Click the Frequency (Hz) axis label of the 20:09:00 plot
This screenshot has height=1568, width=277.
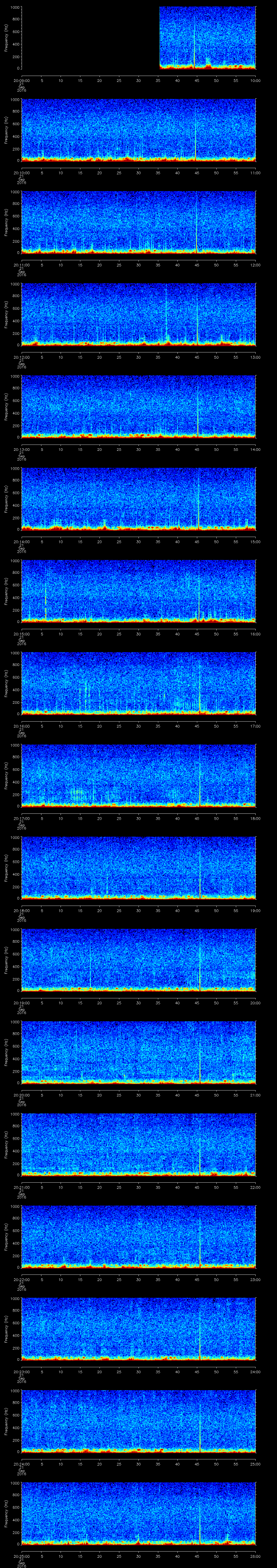pos(6,38)
